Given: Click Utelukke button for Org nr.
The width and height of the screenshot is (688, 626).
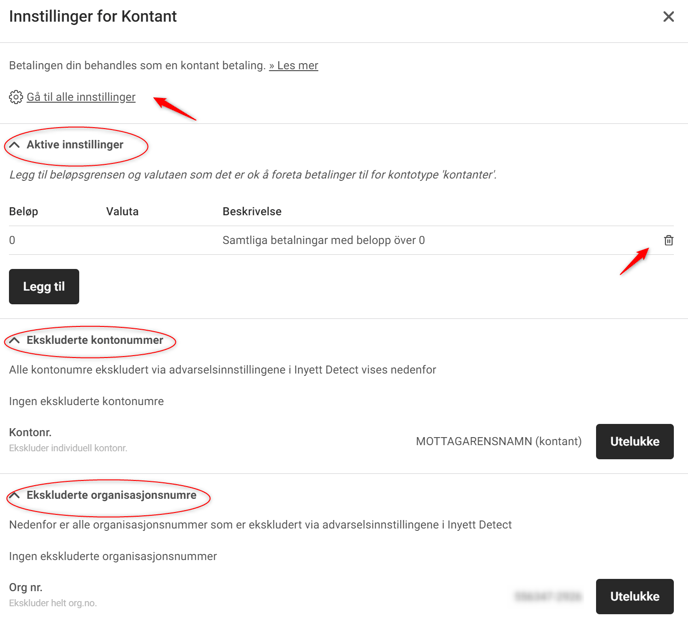Looking at the screenshot, I should pyautogui.click(x=634, y=596).
